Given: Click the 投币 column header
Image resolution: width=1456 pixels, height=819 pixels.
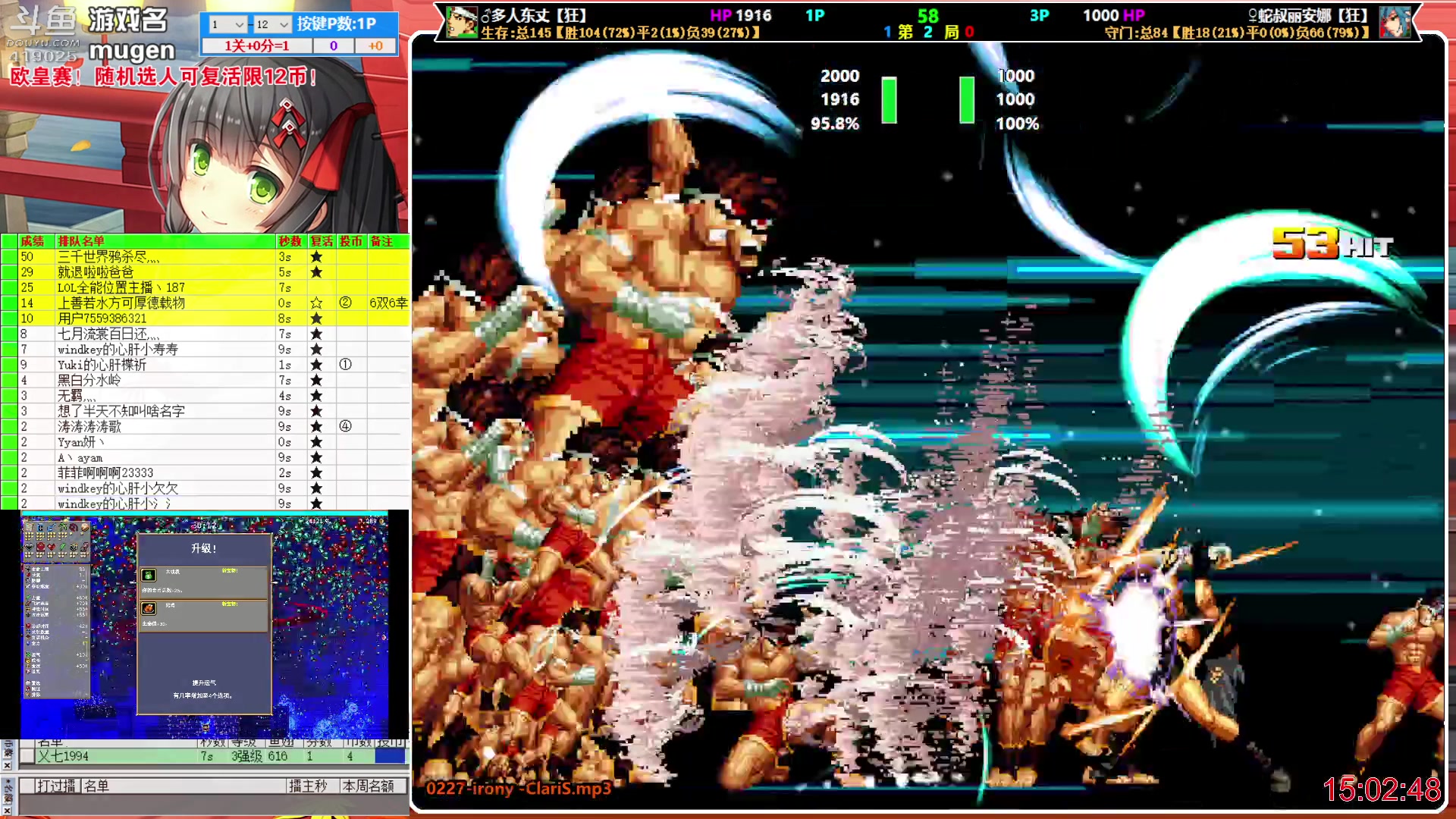Looking at the screenshot, I should tap(351, 241).
